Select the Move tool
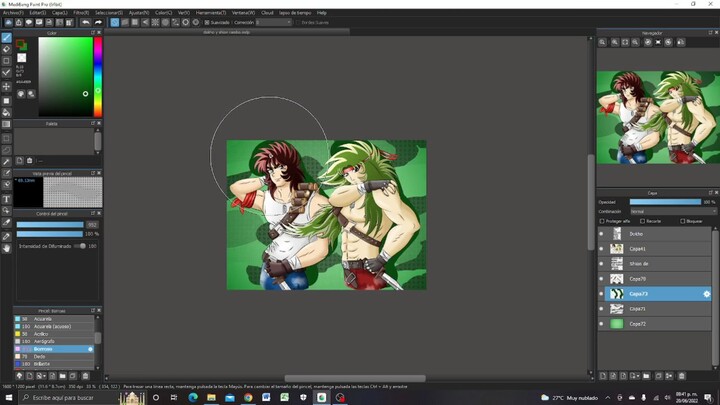 (6, 86)
